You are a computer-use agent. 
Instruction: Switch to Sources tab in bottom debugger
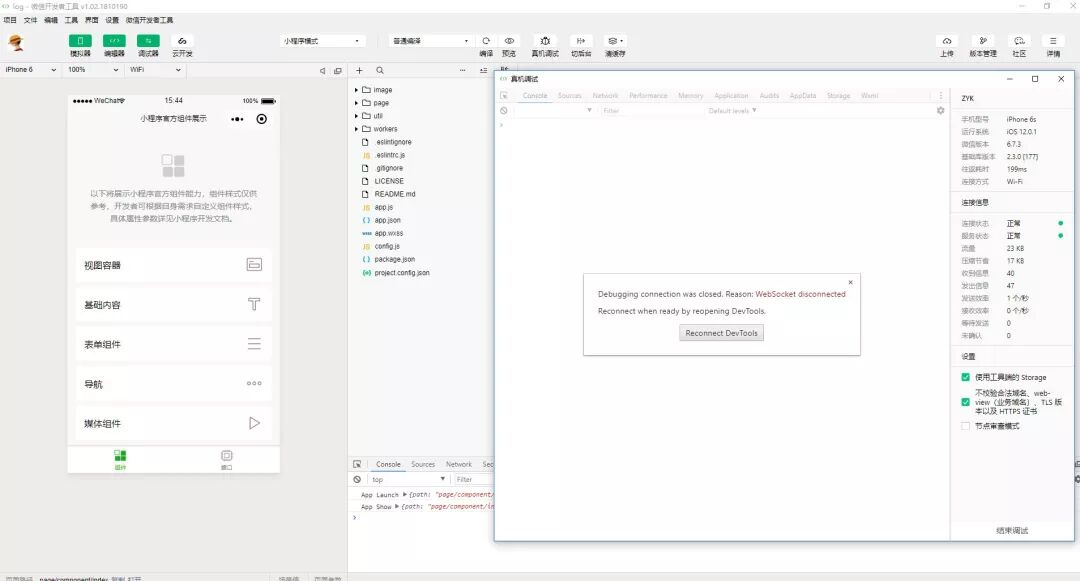423,465
